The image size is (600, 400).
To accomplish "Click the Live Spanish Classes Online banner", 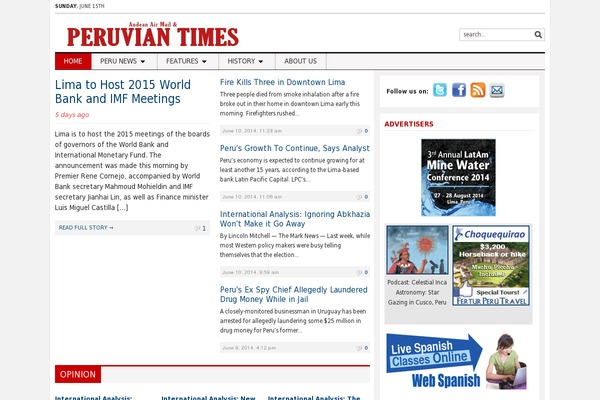I will pyautogui.click(x=456, y=362).
